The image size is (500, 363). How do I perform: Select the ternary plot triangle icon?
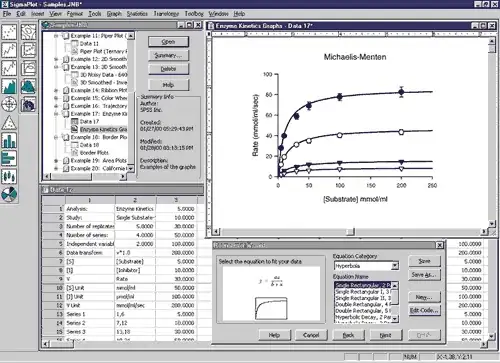(x=9, y=123)
